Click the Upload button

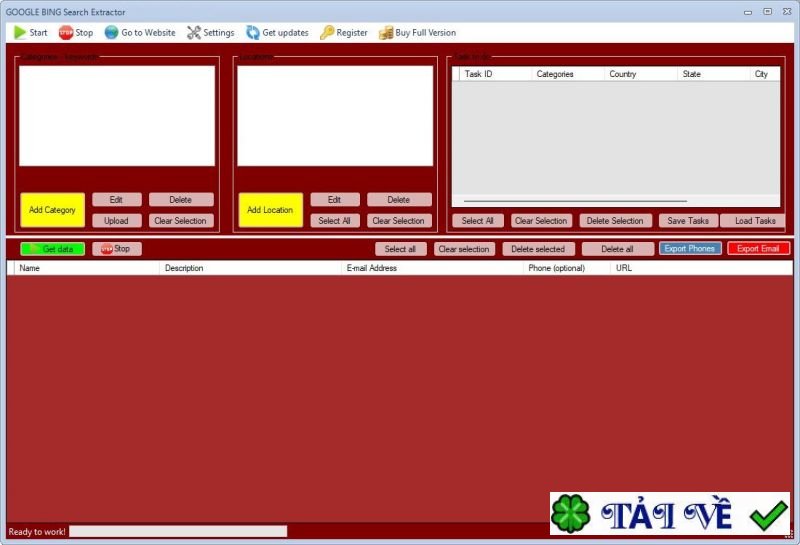tap(117, 220)
